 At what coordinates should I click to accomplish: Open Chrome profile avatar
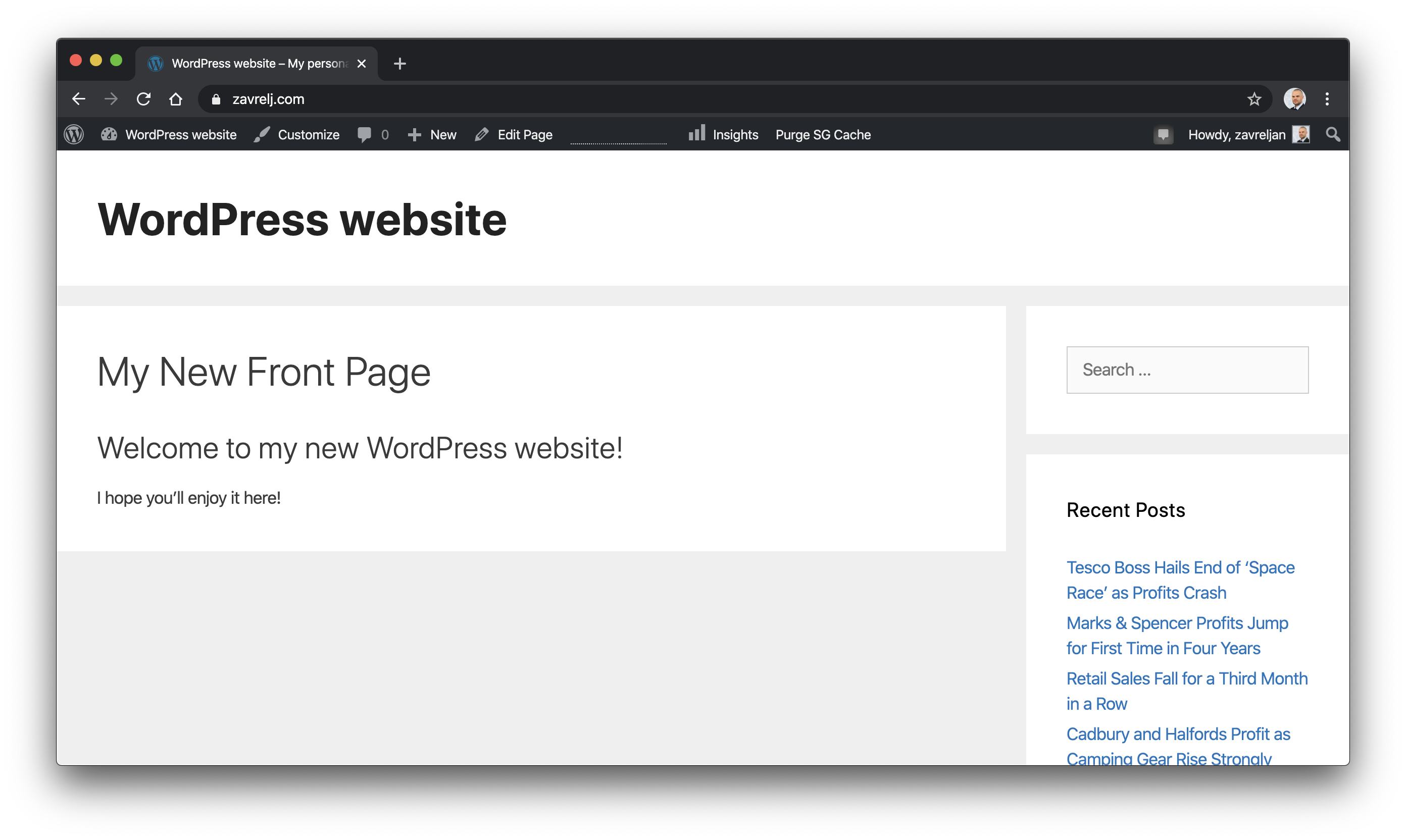click(x=1294, y=99)
